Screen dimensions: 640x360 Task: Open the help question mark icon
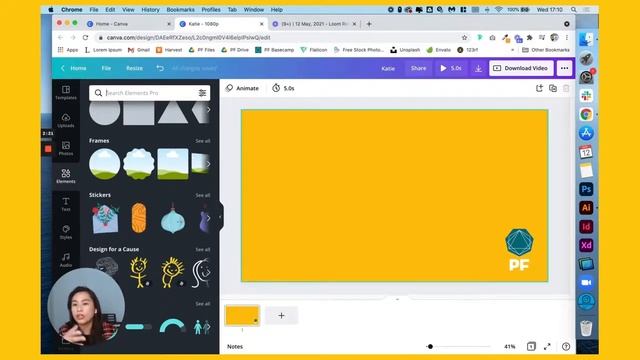point(566,347)
